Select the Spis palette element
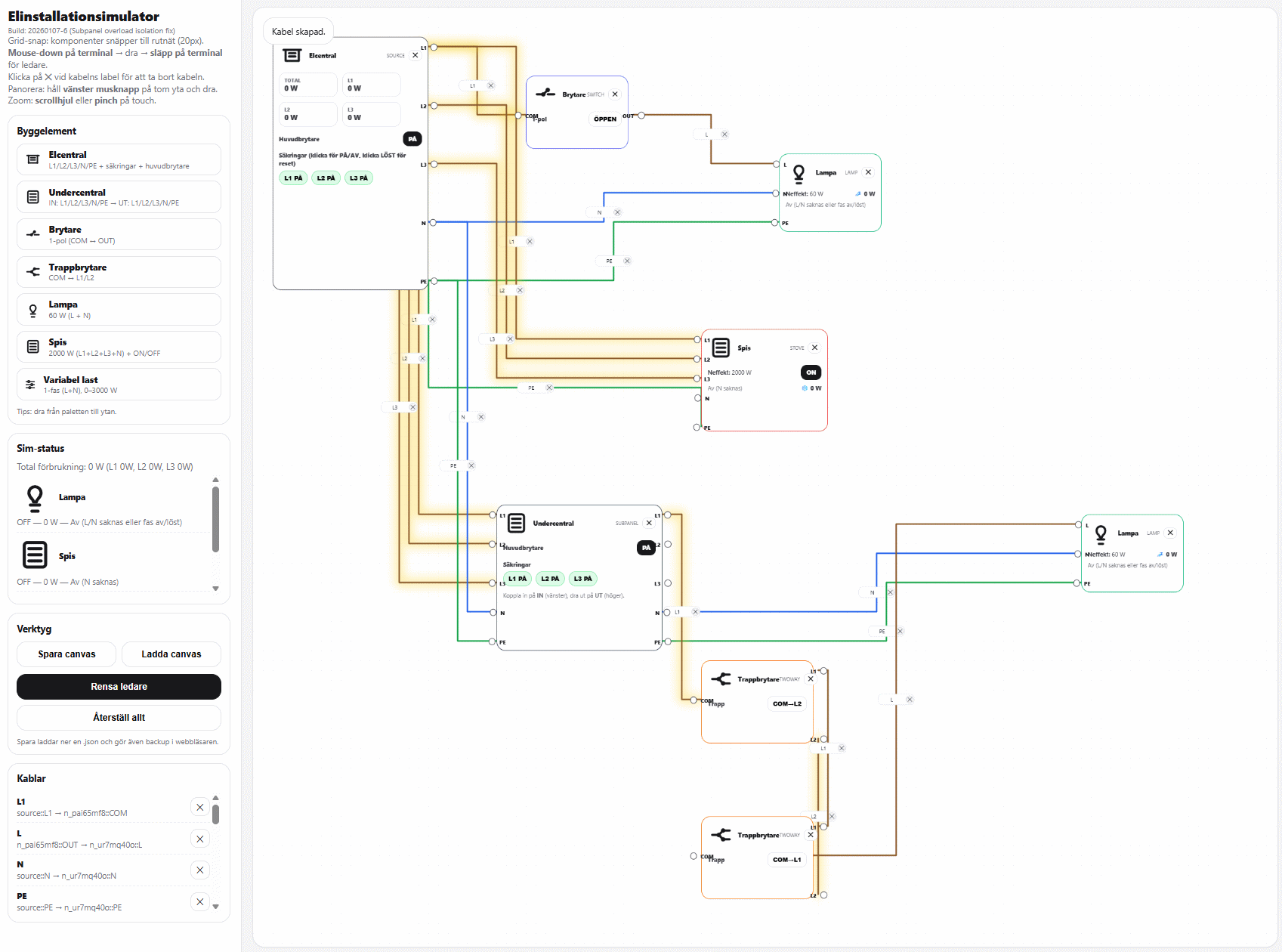Image resolution: width=1282 pixels, height=952 pixels. pyautogui.click(x=119, y=347)
